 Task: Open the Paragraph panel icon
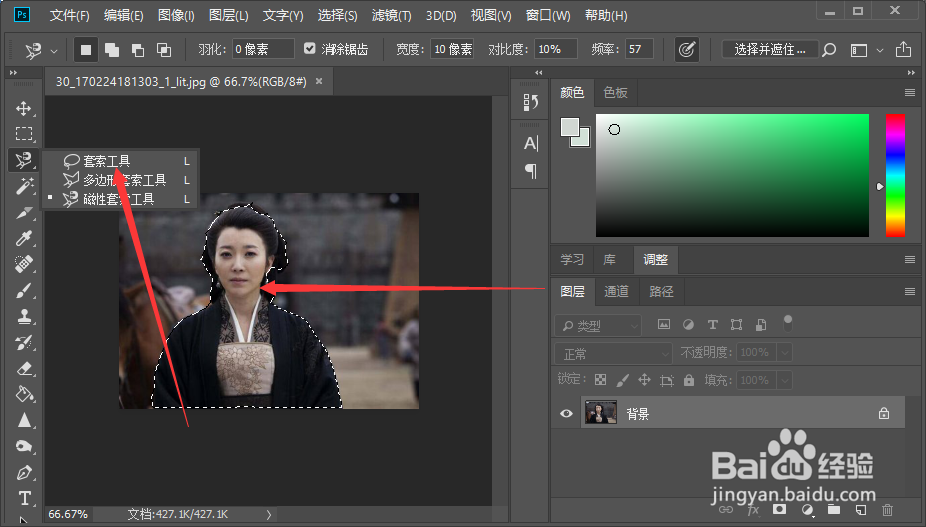(530, 171)
